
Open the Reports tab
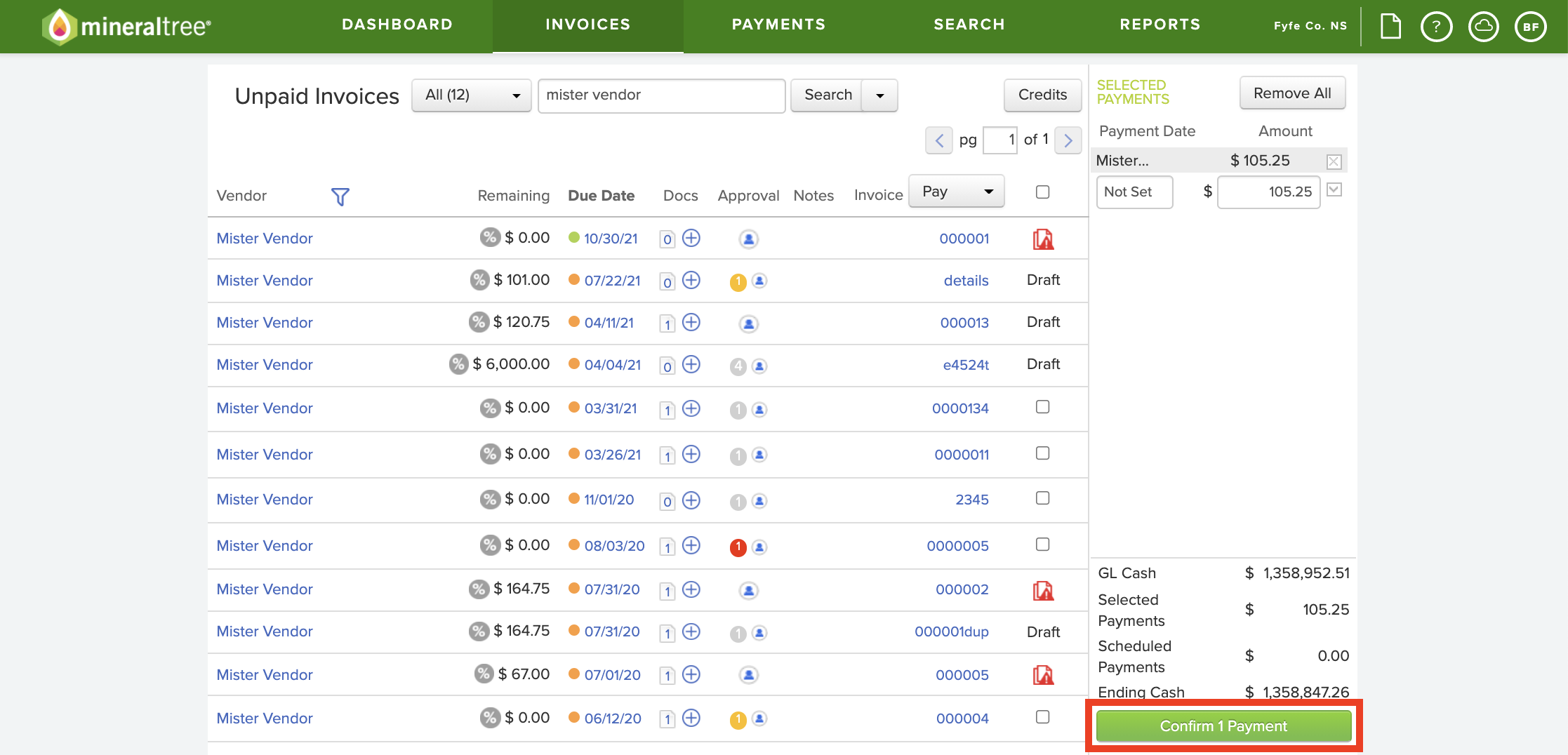pyautogui.click(x=1160, y=25)
